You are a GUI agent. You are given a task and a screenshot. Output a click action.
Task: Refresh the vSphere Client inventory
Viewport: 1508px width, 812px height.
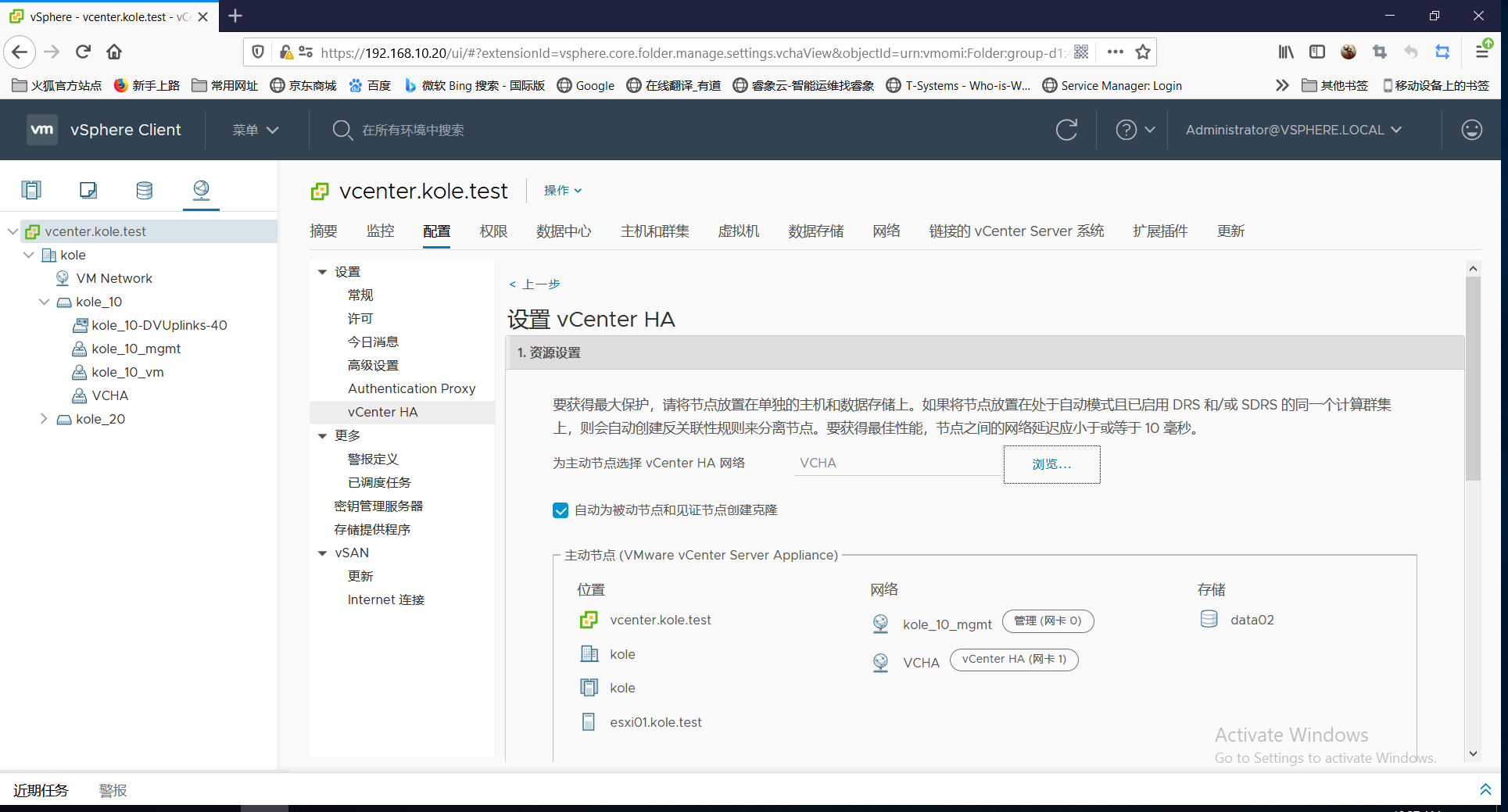(x=1067, y=130)
